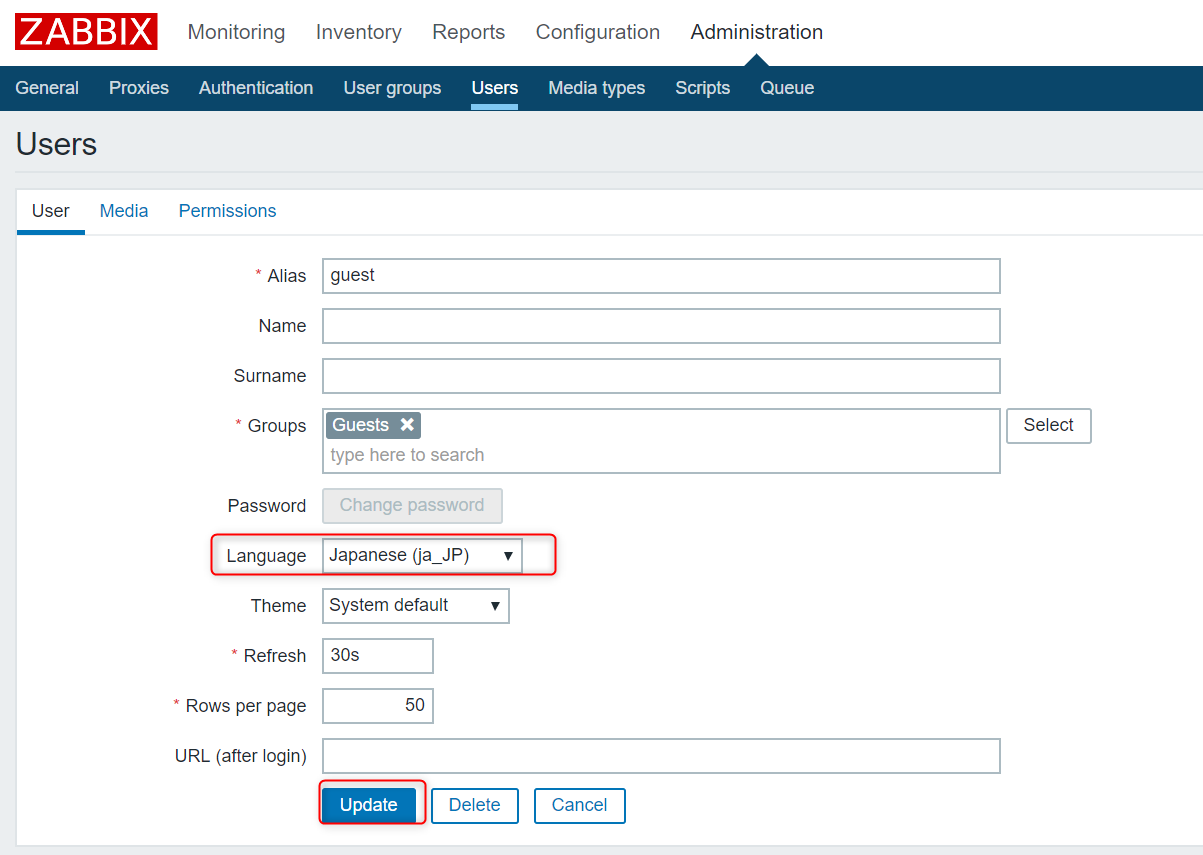Go to User groups submenu
This screenshot has width=1203, height=855.
(392, 88)
